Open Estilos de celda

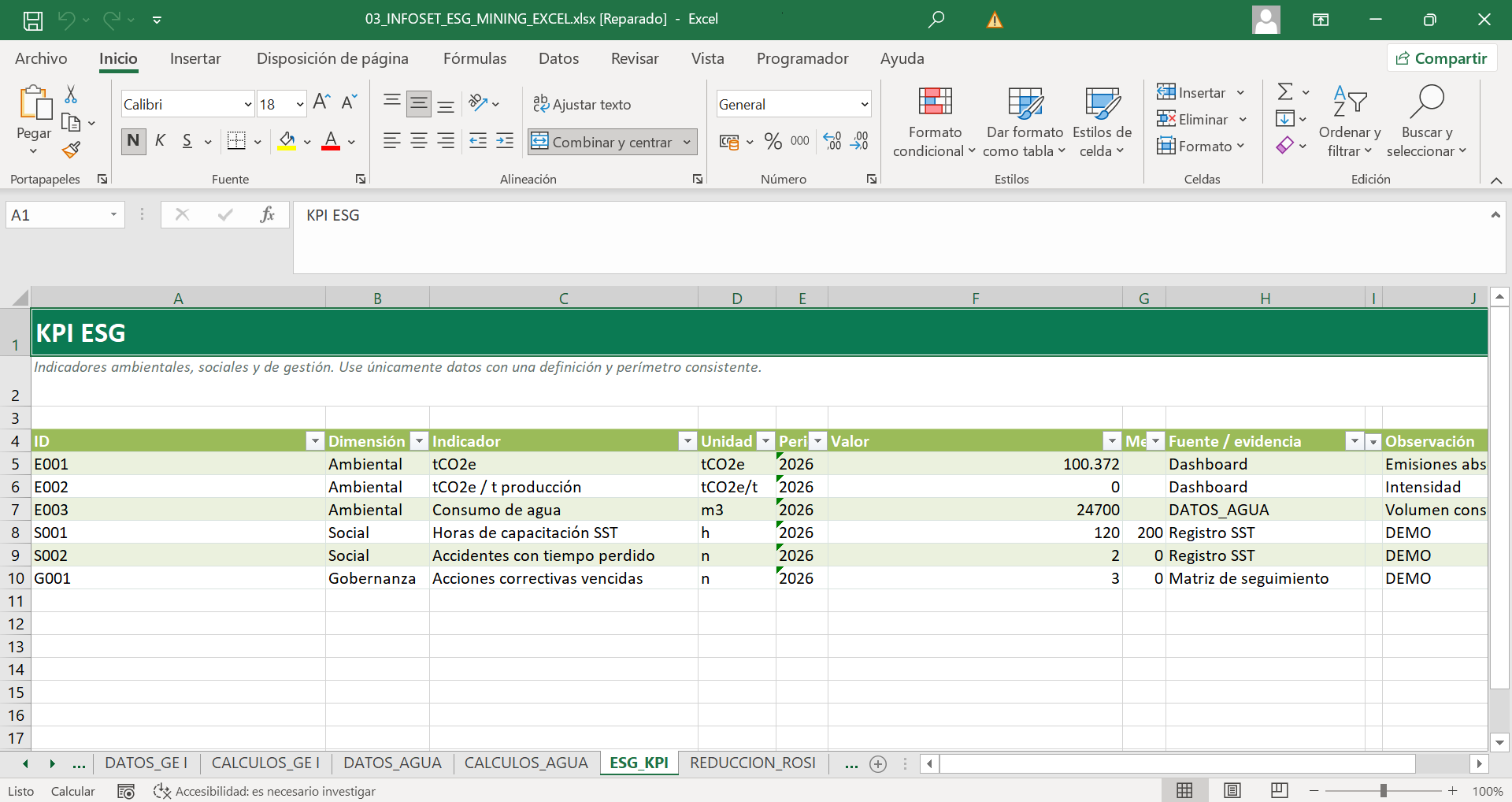pos(1102,121)
